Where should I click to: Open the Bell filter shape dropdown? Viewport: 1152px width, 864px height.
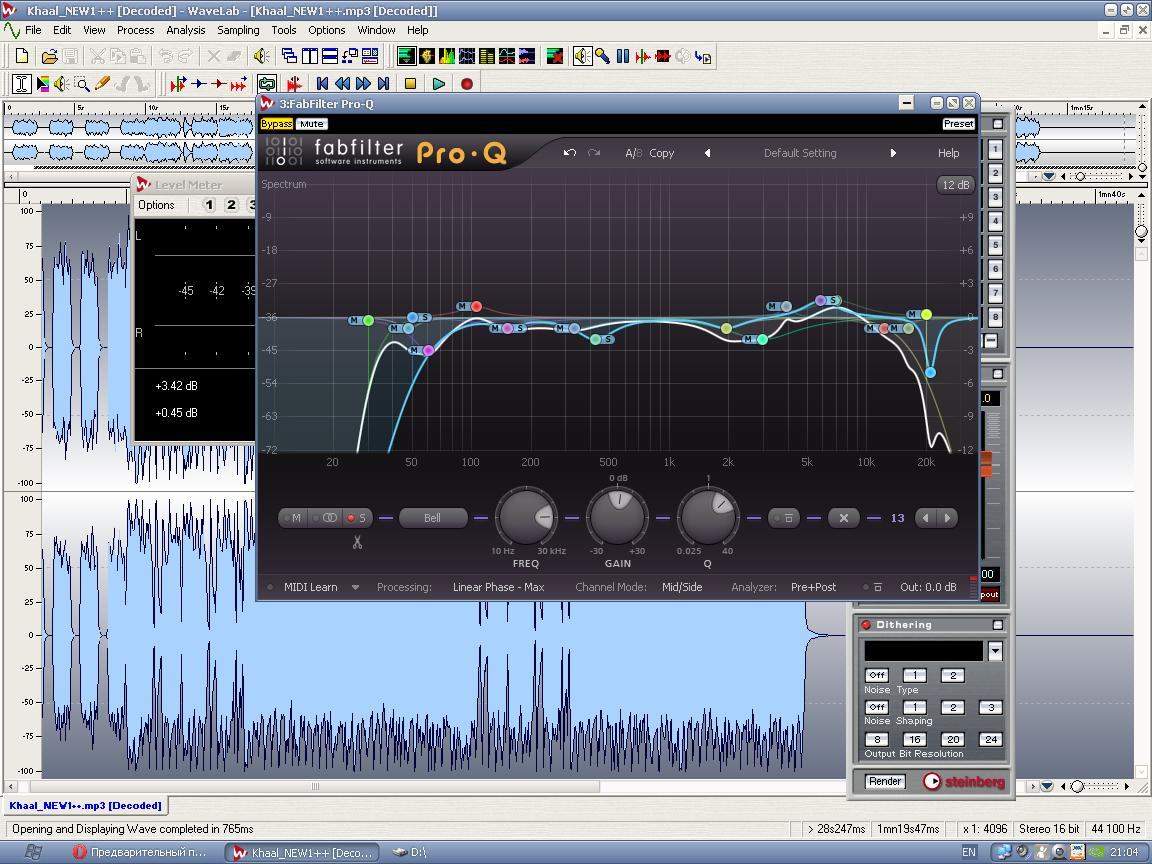pos(433,518)
